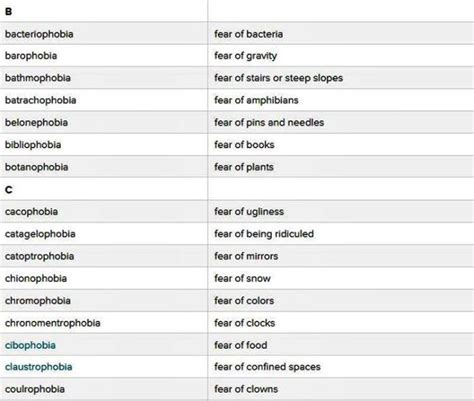Click the section heading letter C
Screen dimensions: 474x401
[9, 190]
